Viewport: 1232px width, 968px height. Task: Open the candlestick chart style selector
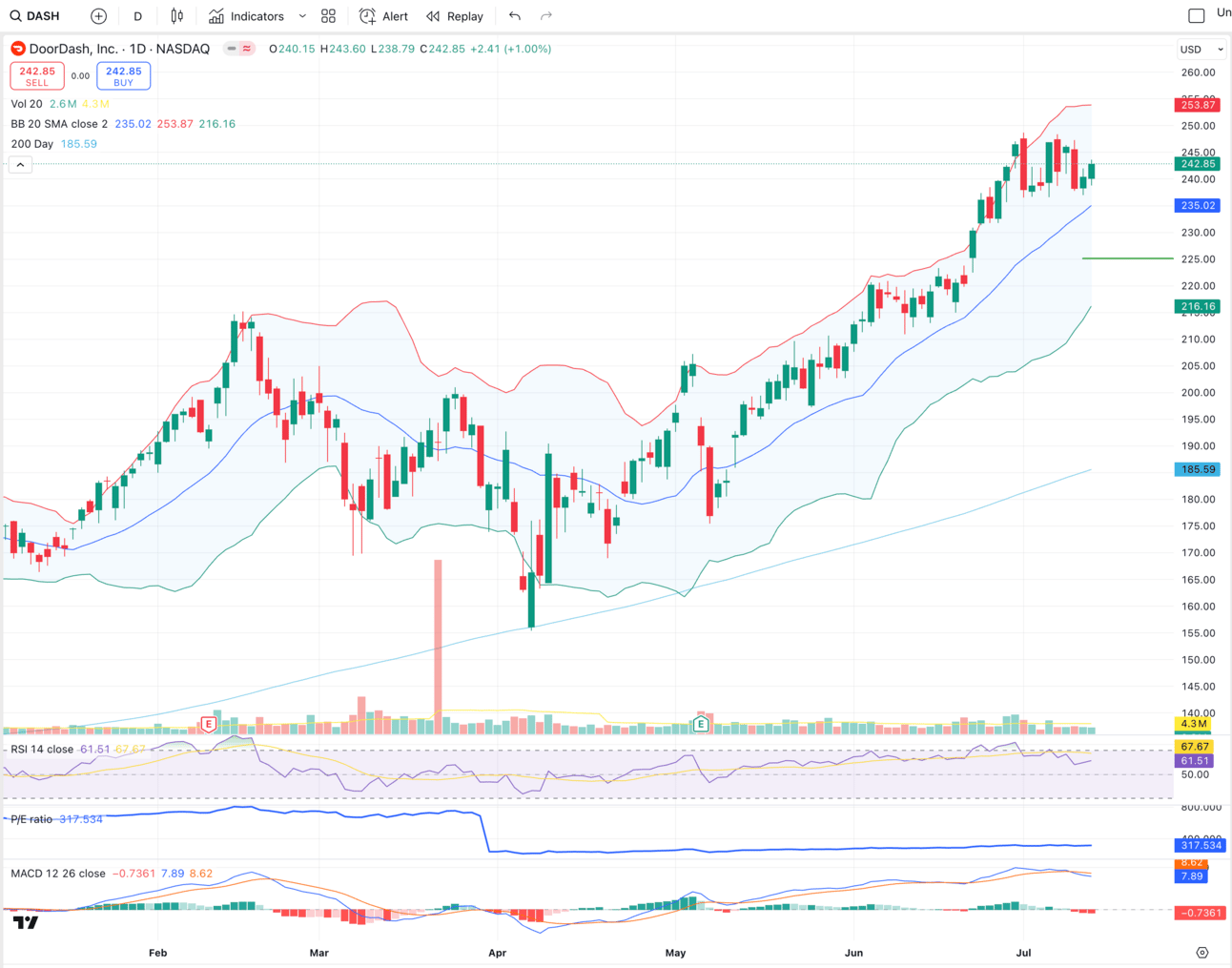176,16
